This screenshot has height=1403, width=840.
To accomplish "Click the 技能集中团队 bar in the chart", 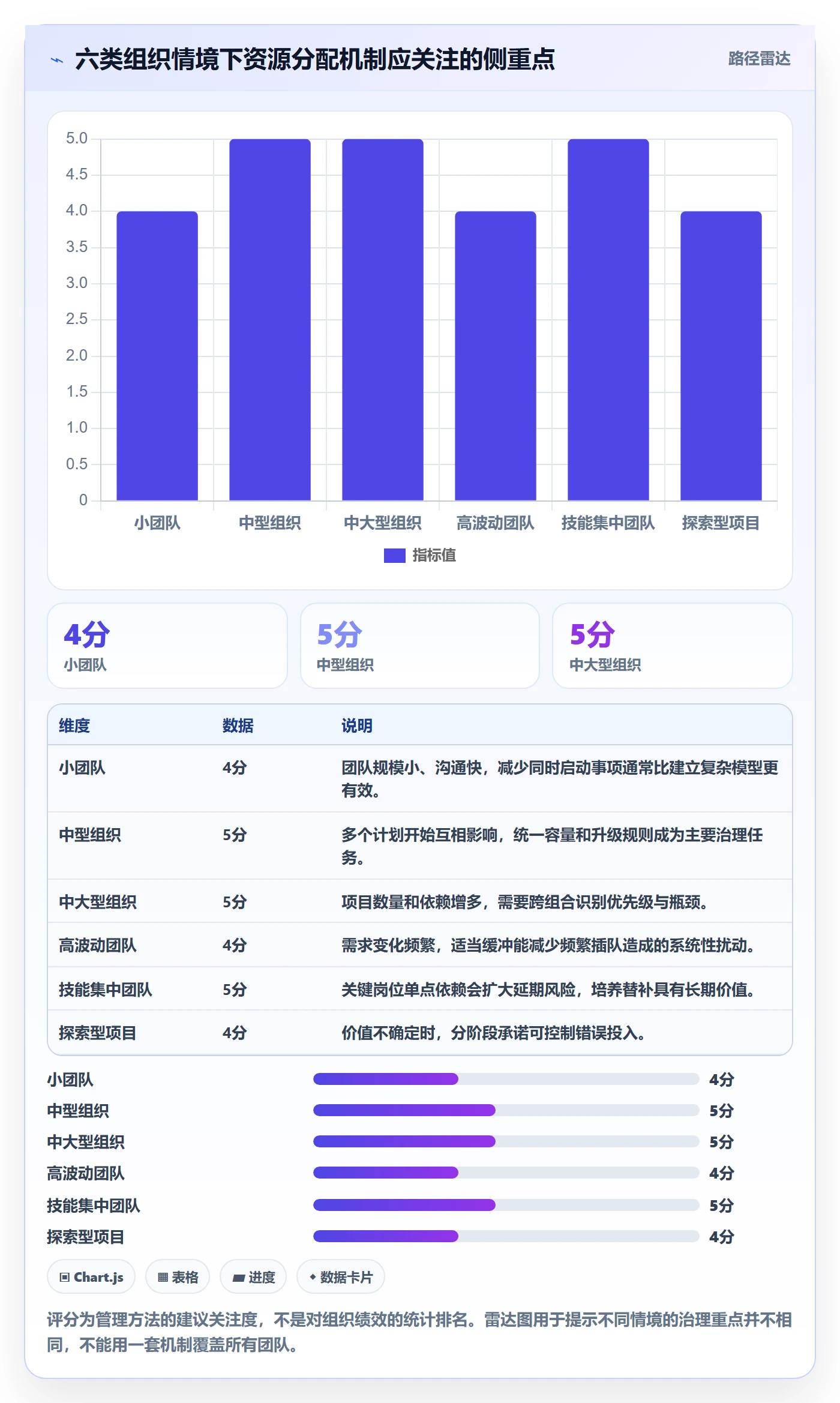I will [608, 320].
